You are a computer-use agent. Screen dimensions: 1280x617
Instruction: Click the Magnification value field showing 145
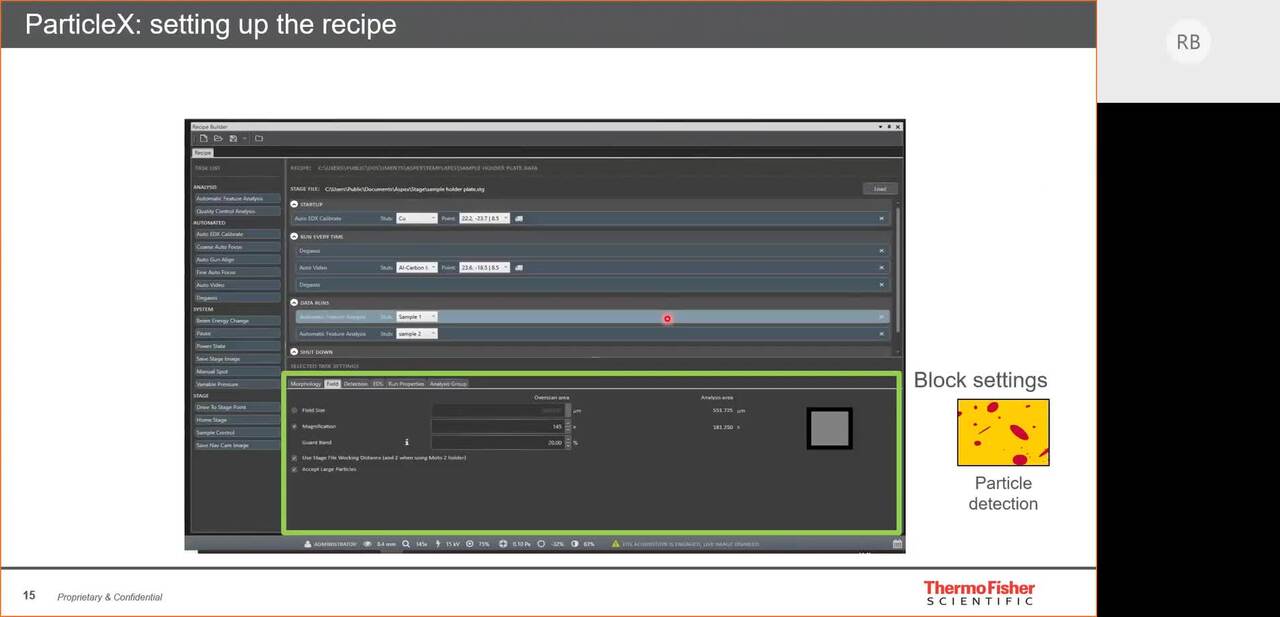click(498, 426)
